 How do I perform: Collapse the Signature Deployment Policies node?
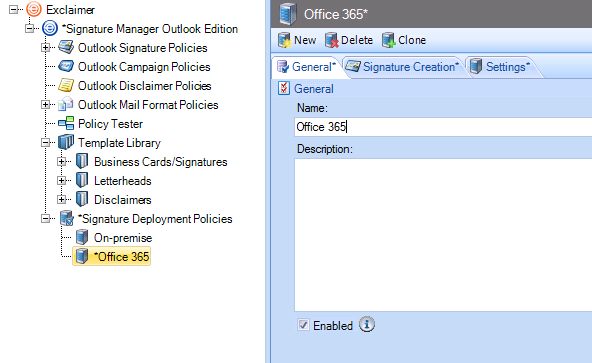pyautogui.click(x=45, y=218)
